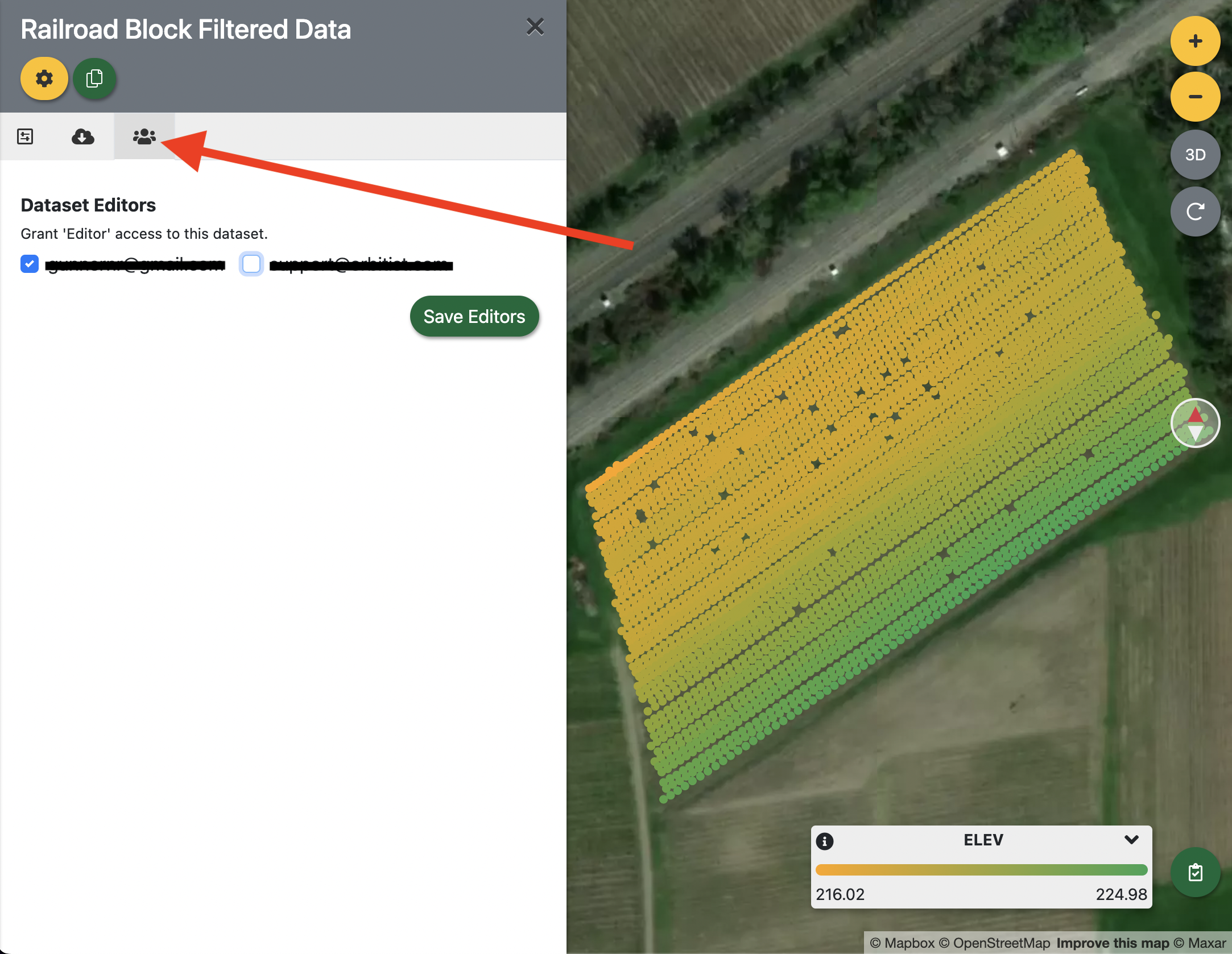This screenshot has width=1232, height=954.
Task: Click the elevation color gradient bar
Action: tap(981, 870)
